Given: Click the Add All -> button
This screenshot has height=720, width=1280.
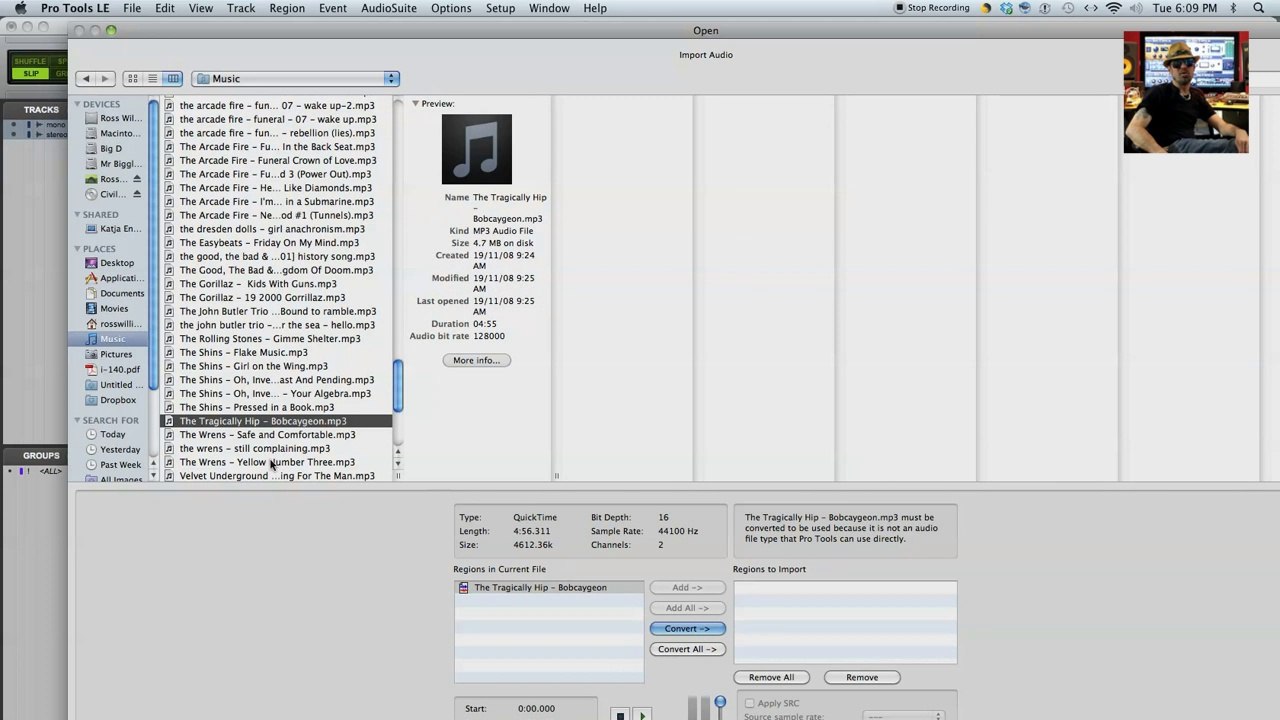Looking at the screenshot, I should (687, 608).
